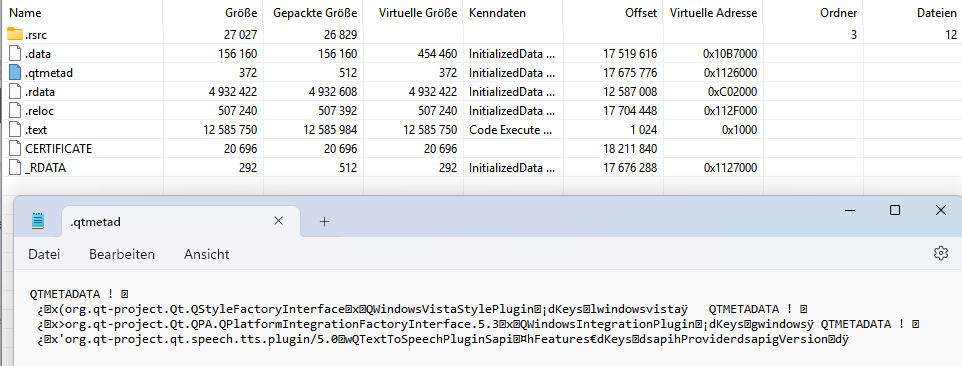Viewport: 962px width, 366px height.
Task: Switch to the .qtmetad tab
Action: (x=166, y=222)
